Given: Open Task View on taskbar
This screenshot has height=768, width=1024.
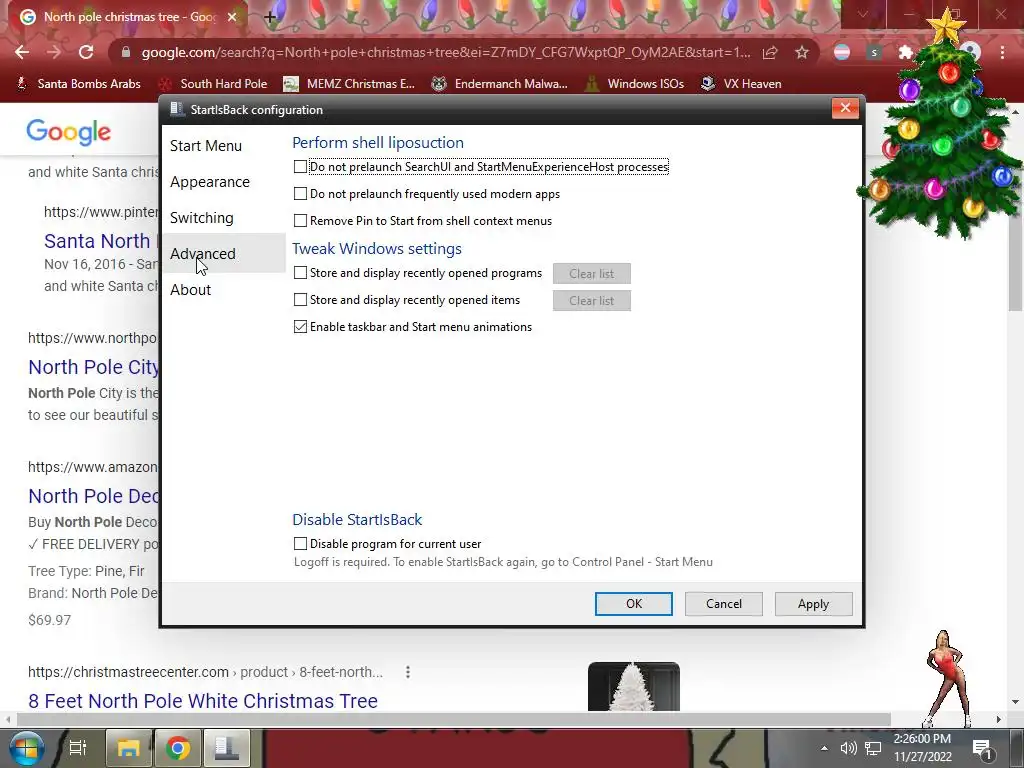Looking at the screenshot, I should click(78, 748).
